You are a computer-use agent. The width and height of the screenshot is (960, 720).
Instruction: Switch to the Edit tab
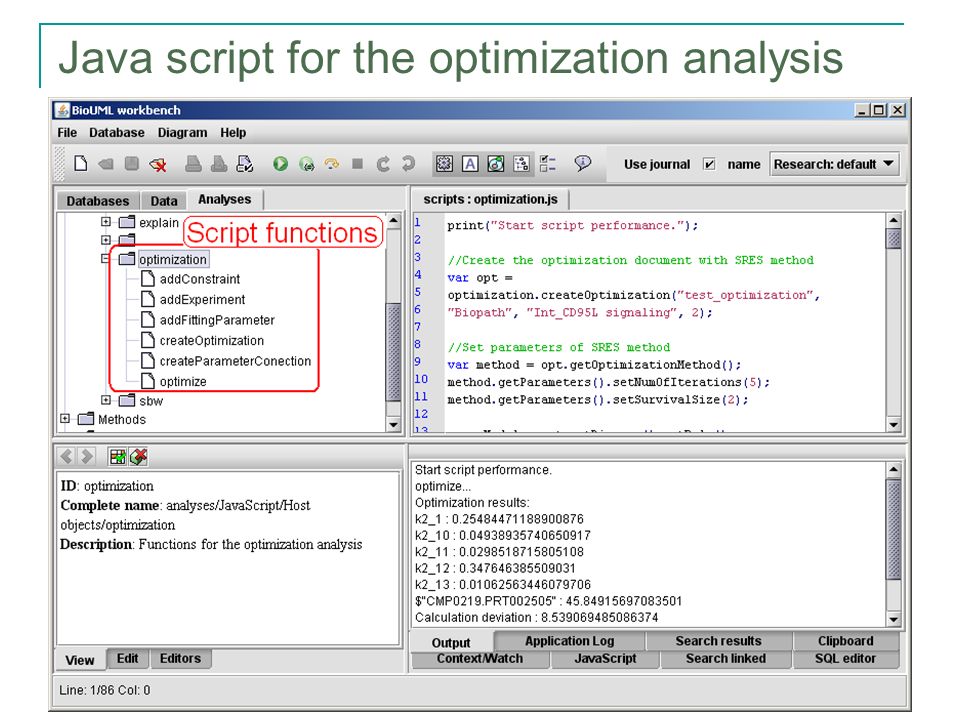tap(127, 659)
